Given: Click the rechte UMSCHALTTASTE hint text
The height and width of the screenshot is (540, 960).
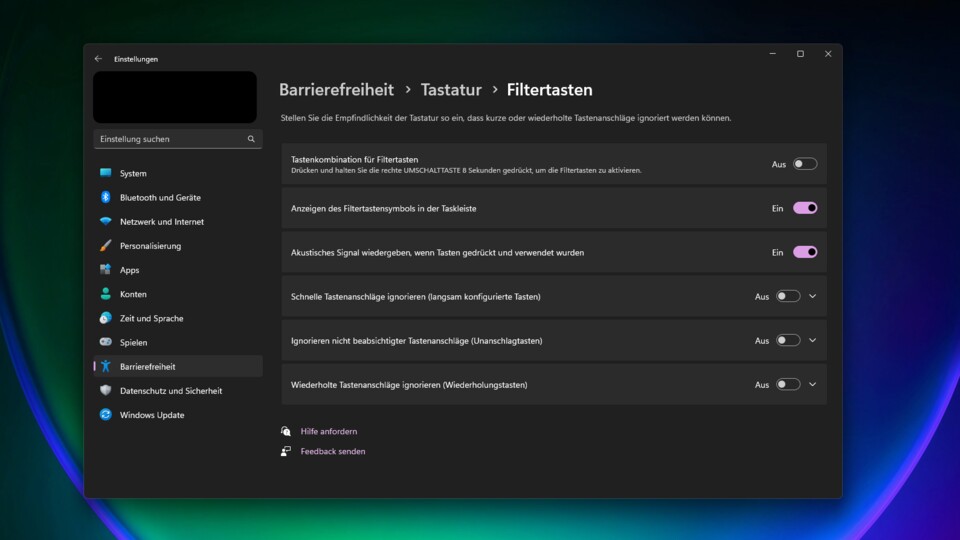Looking at the screenshot, I should (x=466, y=170).
